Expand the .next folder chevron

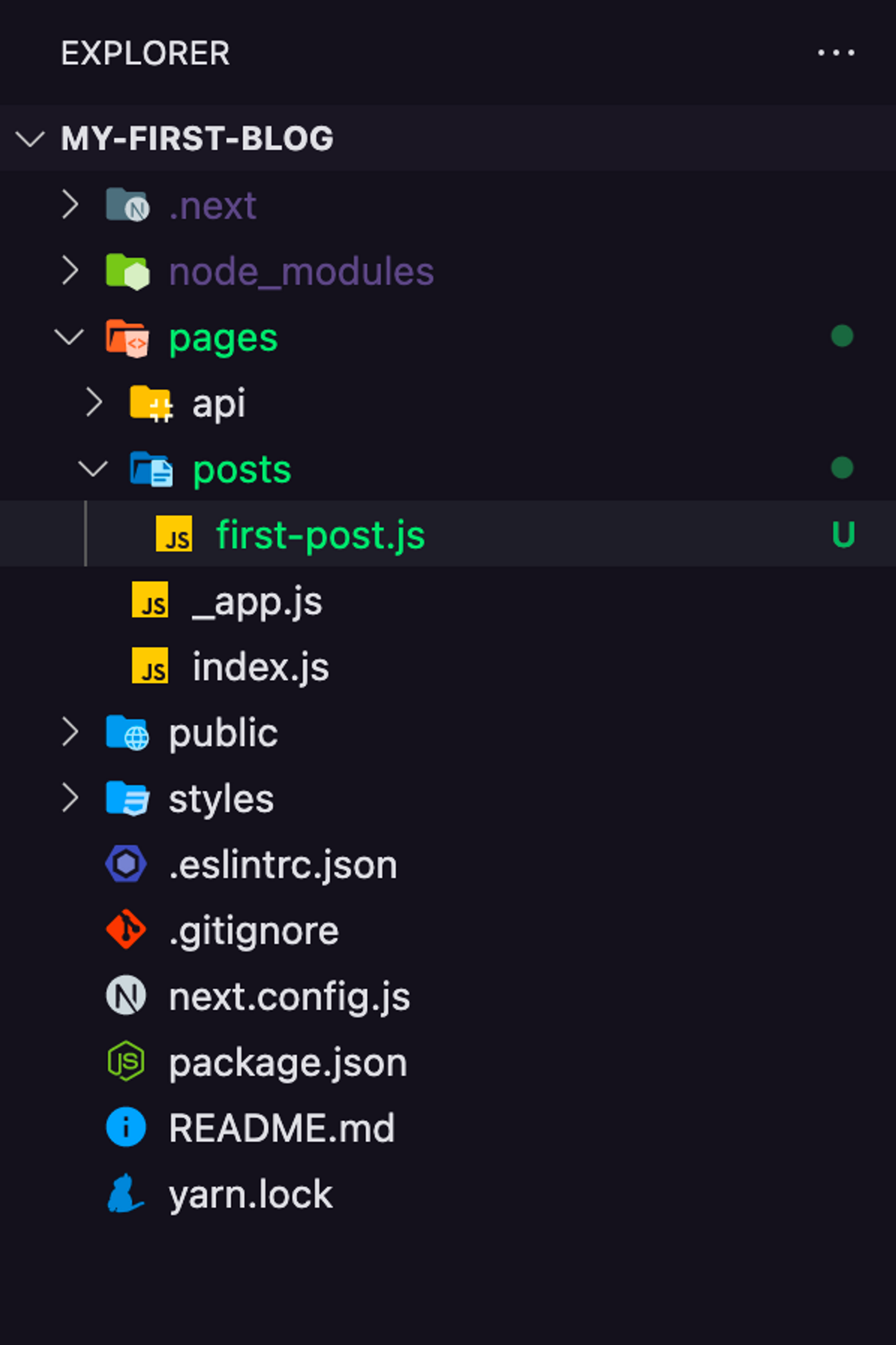point(71,204)
